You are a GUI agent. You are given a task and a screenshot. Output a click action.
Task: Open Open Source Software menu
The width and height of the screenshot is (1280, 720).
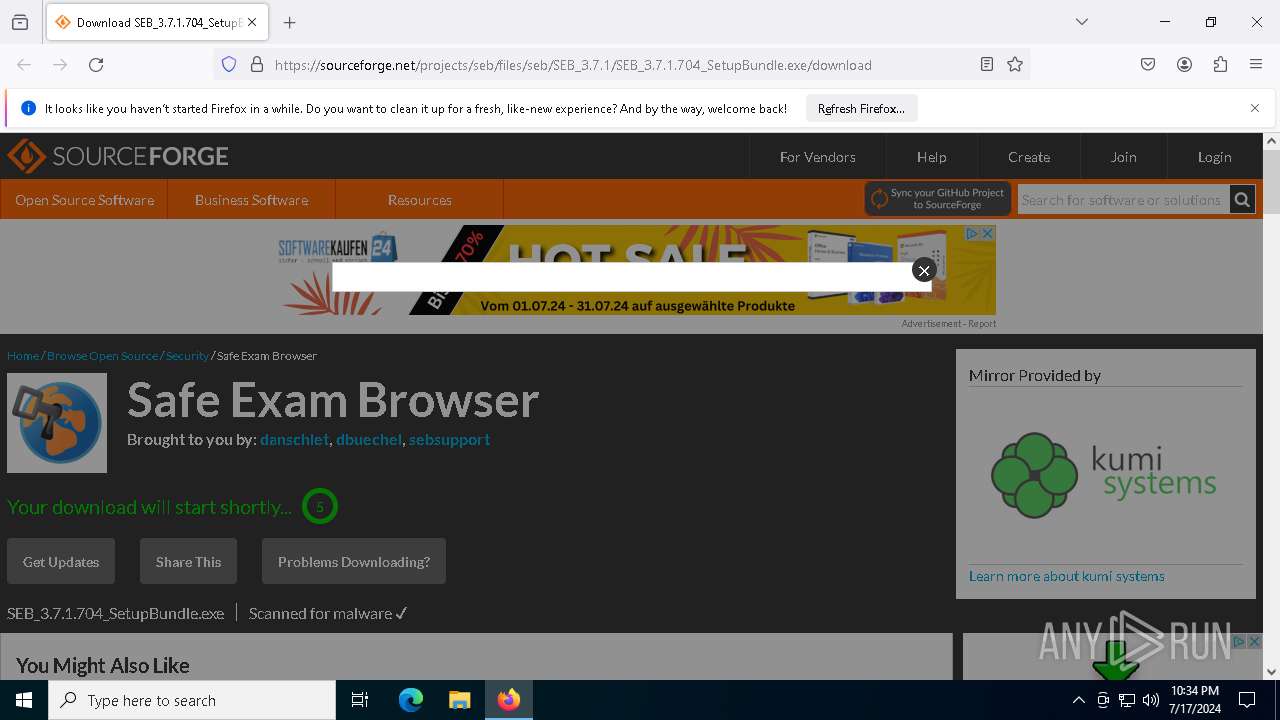click(x=84, y=200)
